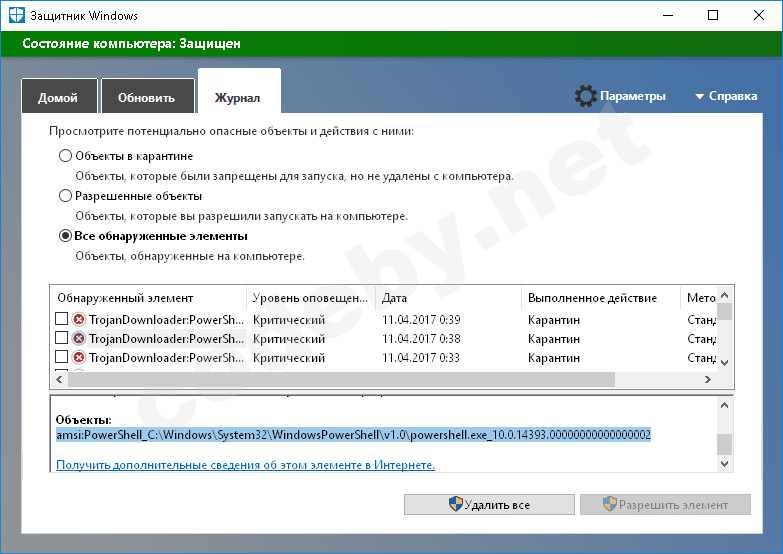Click Карантин cell in 0:39 row
The image size is (783, 554).
(554, 320)
